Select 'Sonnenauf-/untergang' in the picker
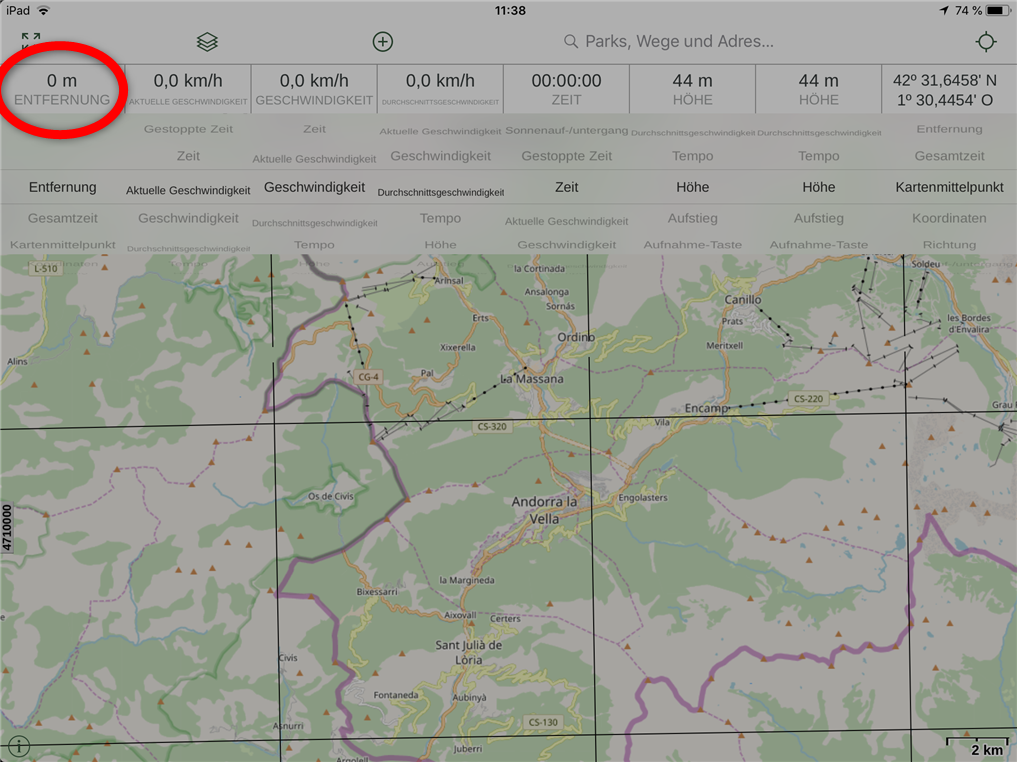This screenshot has height=762, width=1017. pos(566,130)
